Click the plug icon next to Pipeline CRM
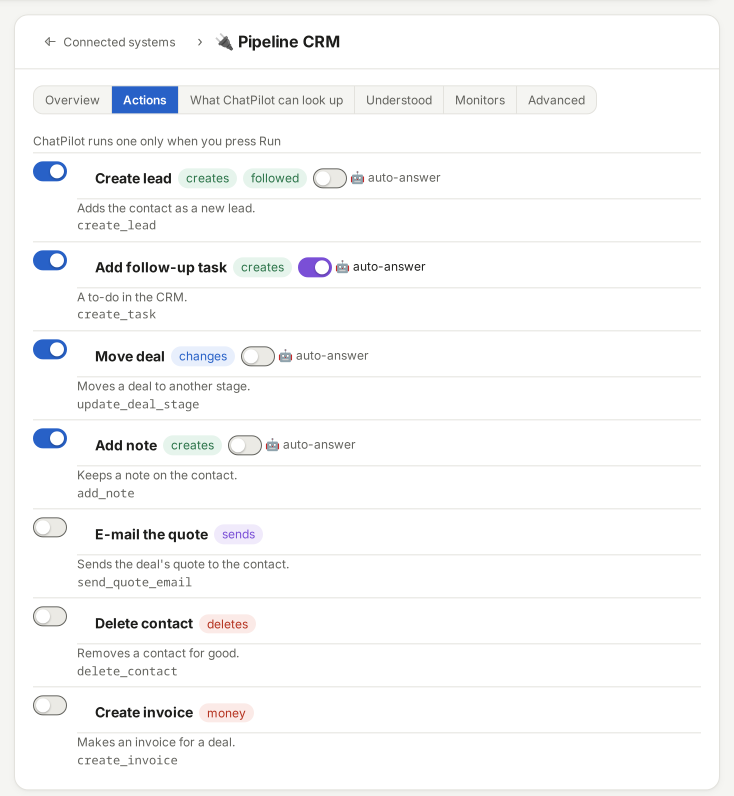This screenshot has height=796, width=734. pos(224,42)
